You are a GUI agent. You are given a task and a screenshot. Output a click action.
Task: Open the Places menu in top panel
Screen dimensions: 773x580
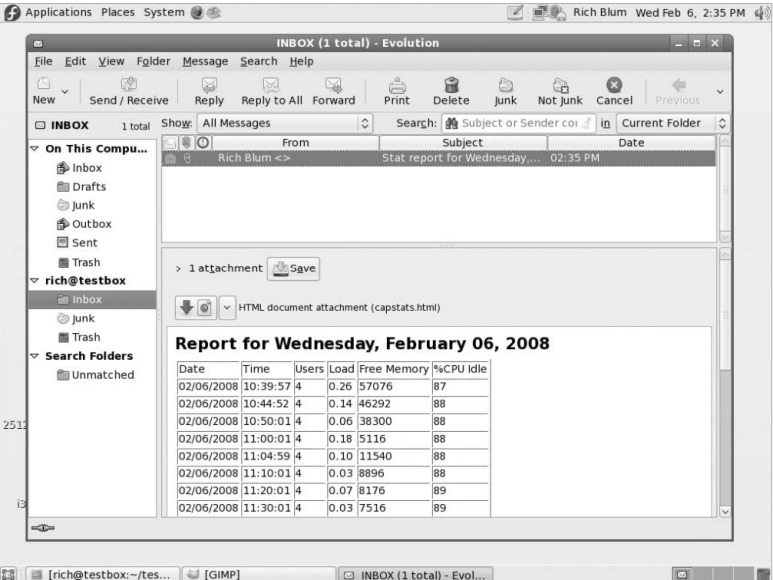(x=118, y=12)
